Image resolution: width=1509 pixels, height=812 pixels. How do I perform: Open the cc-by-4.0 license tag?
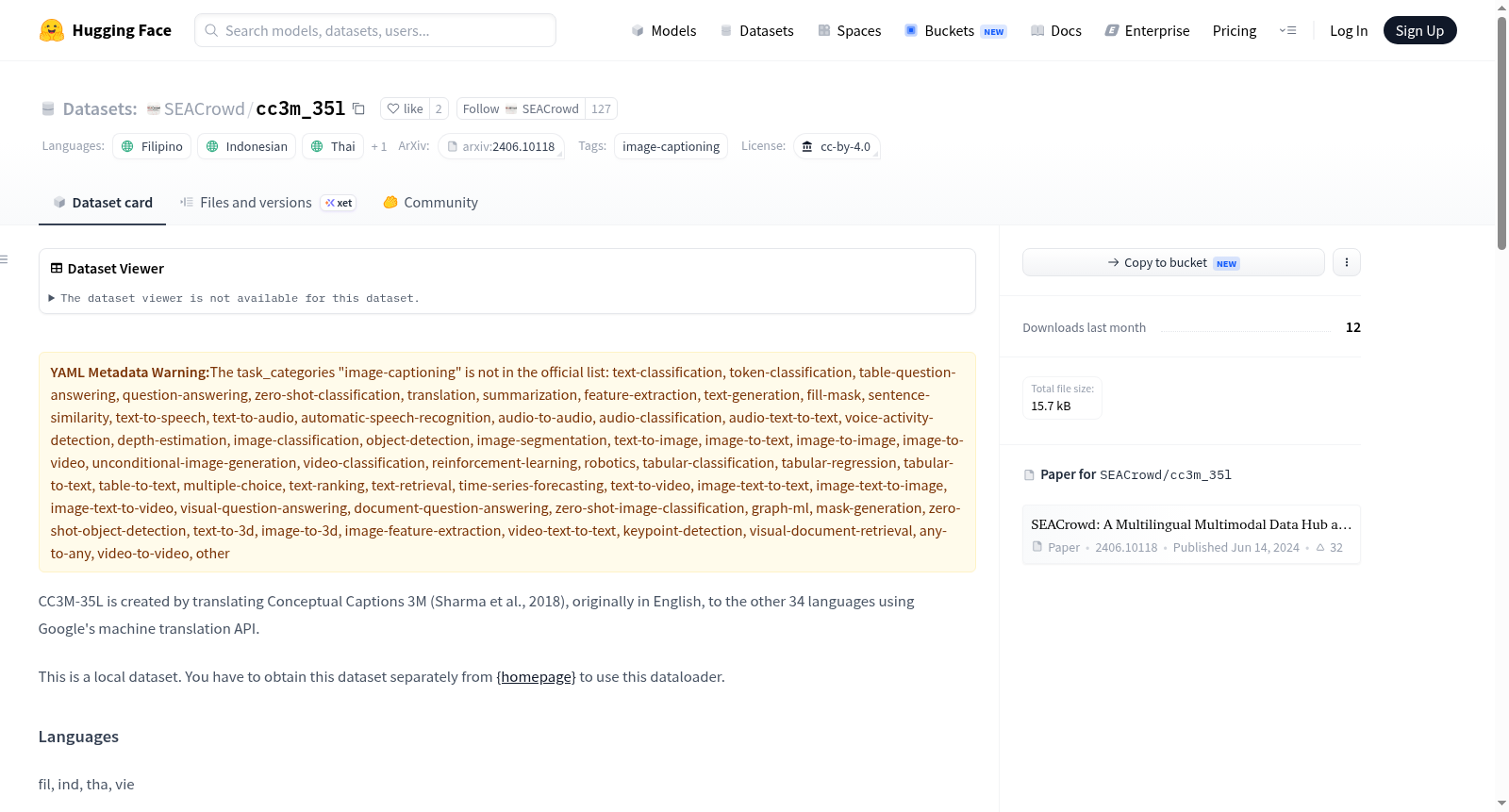tap(837, 146)
